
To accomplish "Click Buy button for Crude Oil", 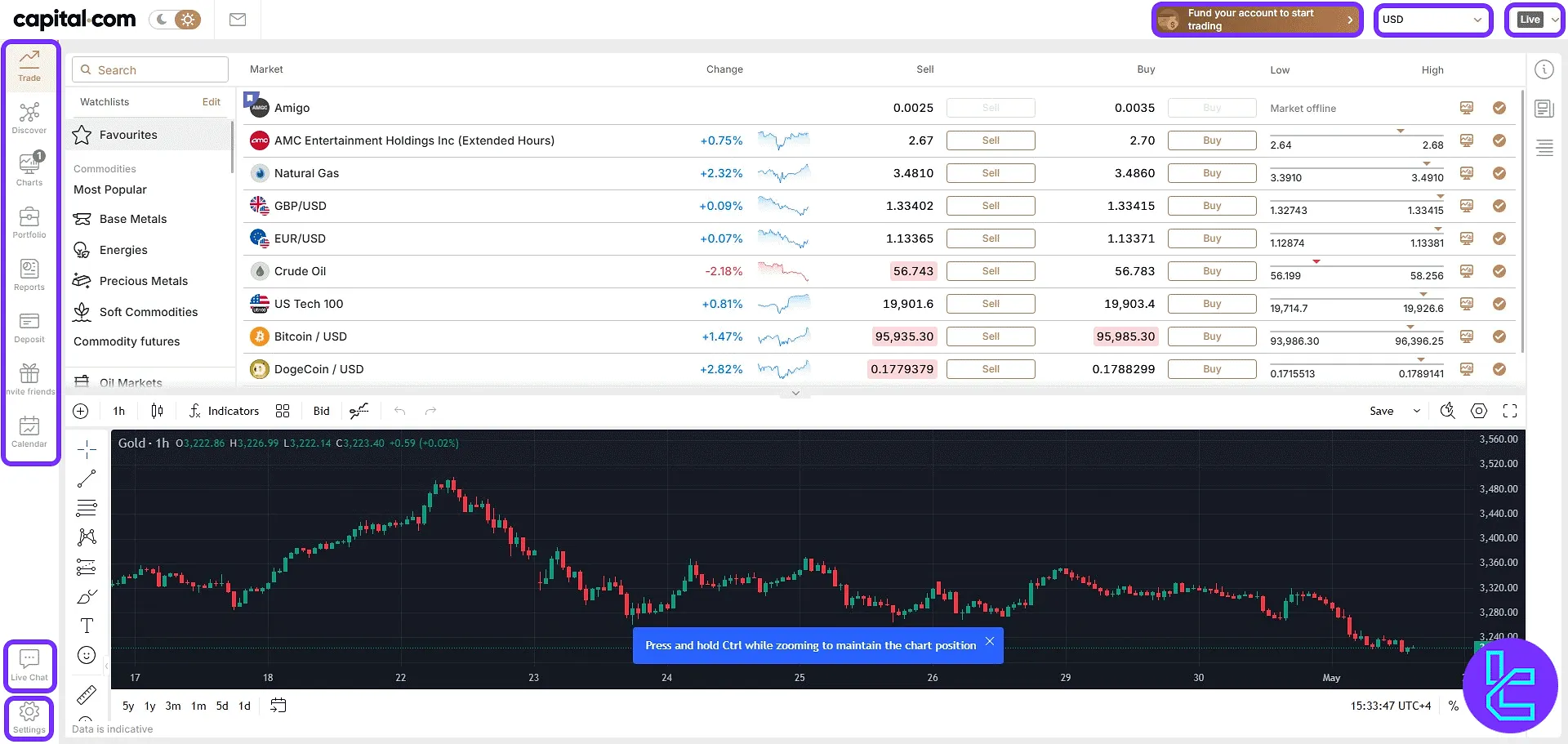I will [x=1212, y=271].
